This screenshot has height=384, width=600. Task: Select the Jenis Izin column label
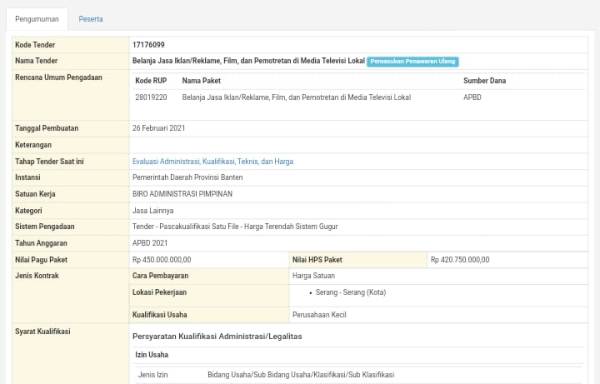click(153, 374)
